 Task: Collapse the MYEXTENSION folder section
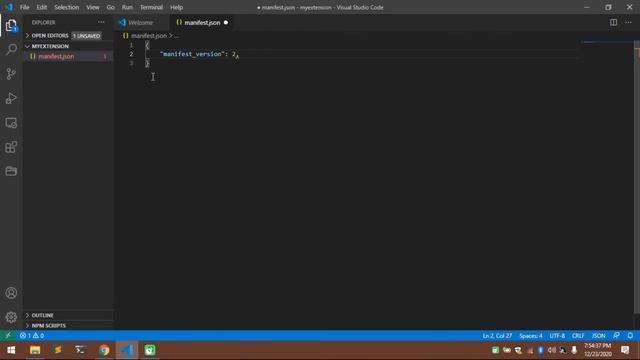(50, 47)
